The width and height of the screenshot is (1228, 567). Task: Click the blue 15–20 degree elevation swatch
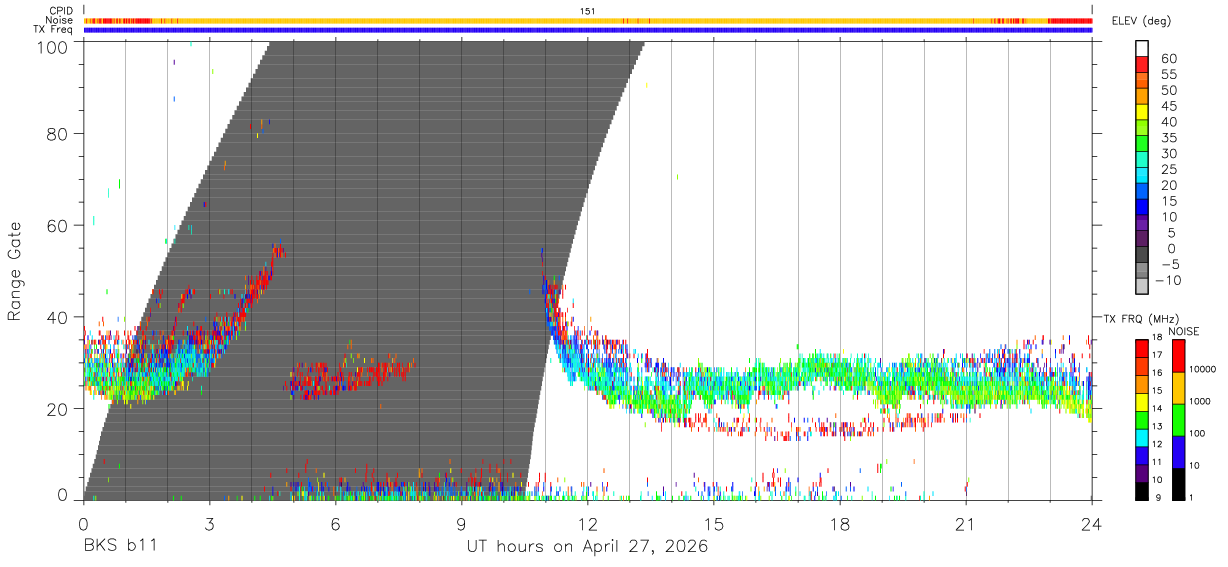pyautogui.click(x=1142, y=192)
